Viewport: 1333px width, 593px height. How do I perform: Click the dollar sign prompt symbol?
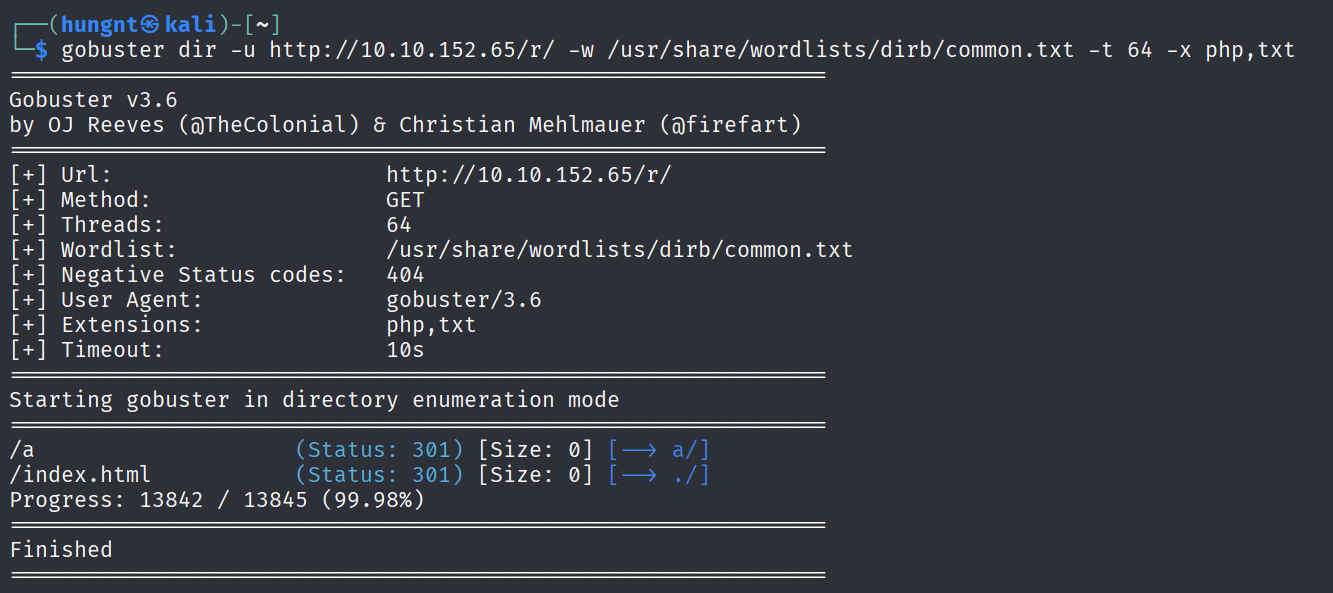[x=41, y=50]
